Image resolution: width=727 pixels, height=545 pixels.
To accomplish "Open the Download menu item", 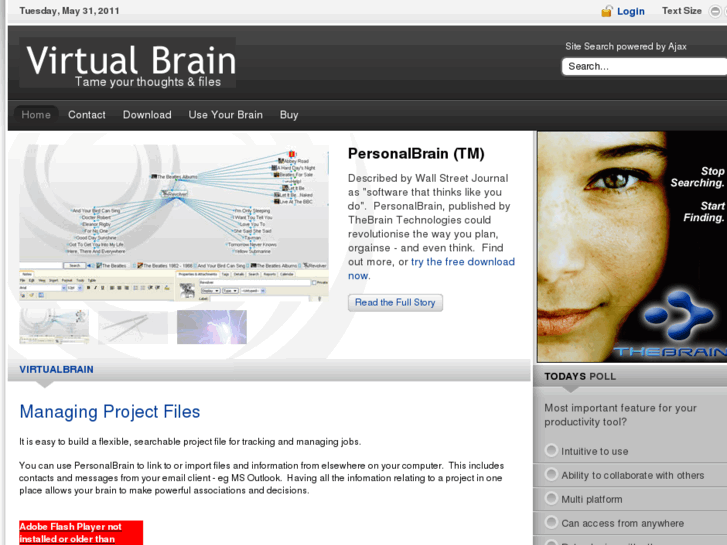I will [x=147, y=115].
